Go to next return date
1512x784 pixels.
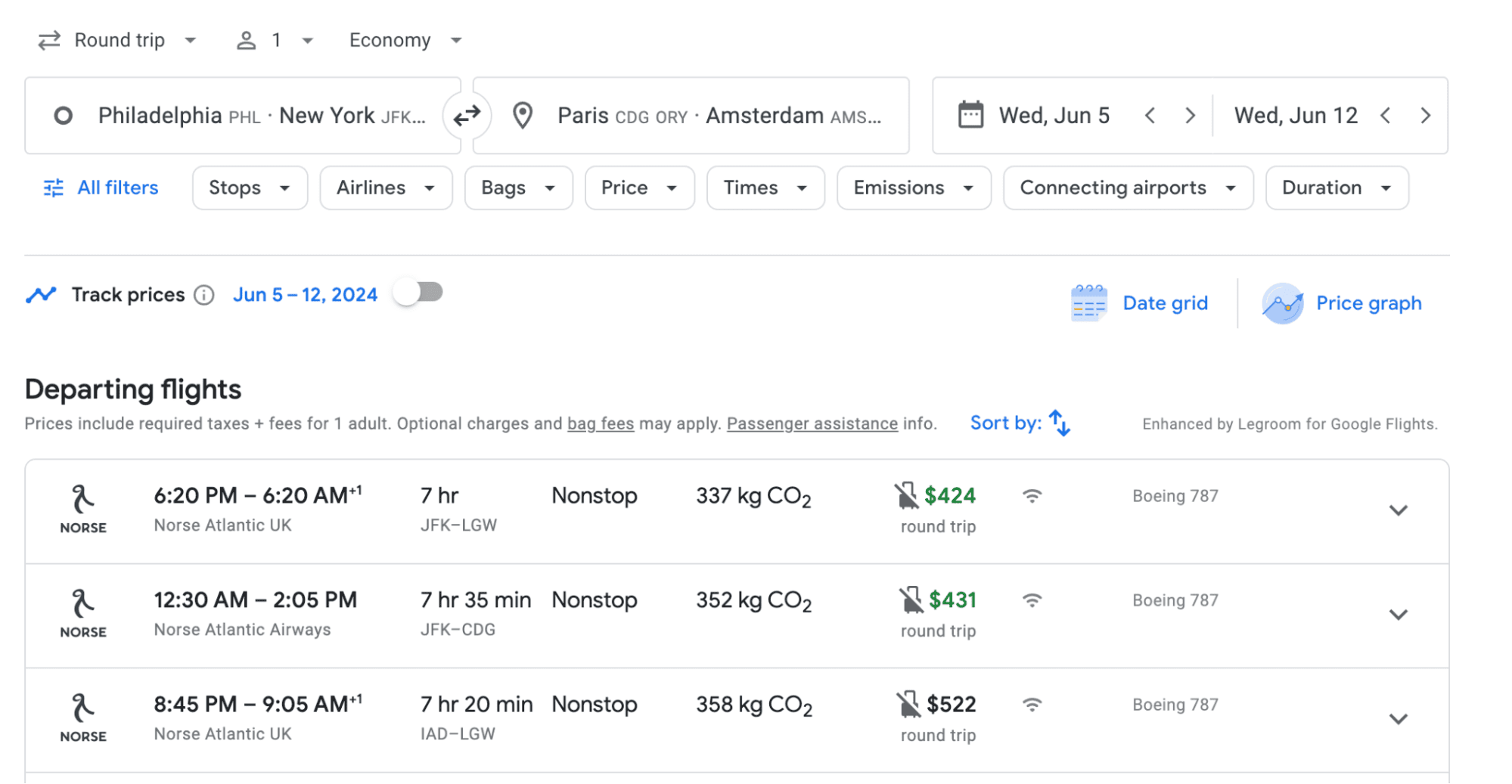pyautogui.click(x=1425, y=116)
